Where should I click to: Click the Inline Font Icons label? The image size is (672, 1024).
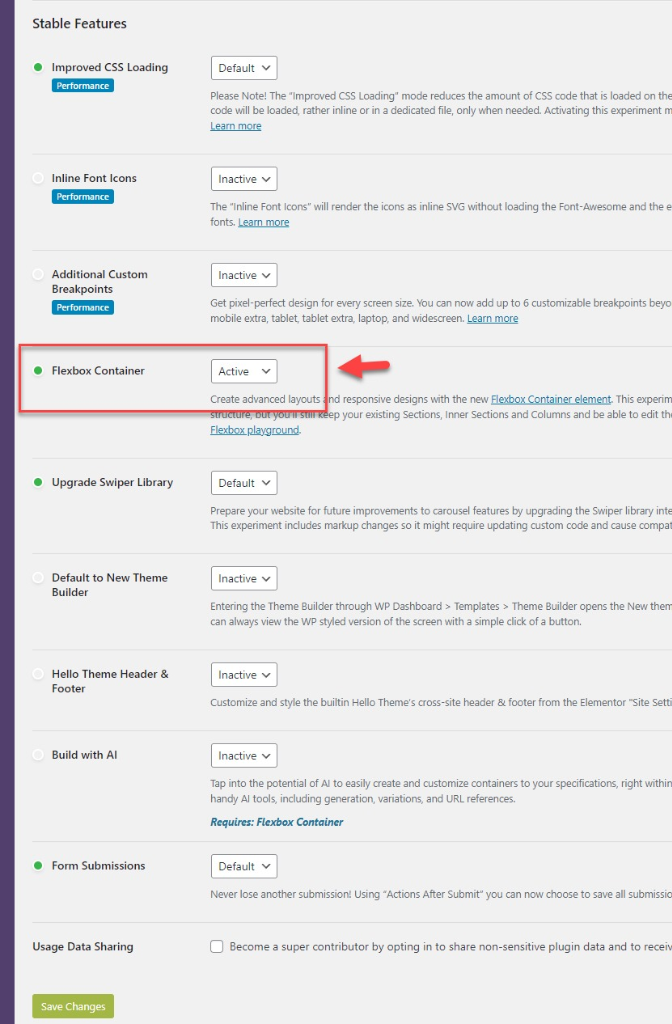(x=94, y=178)
